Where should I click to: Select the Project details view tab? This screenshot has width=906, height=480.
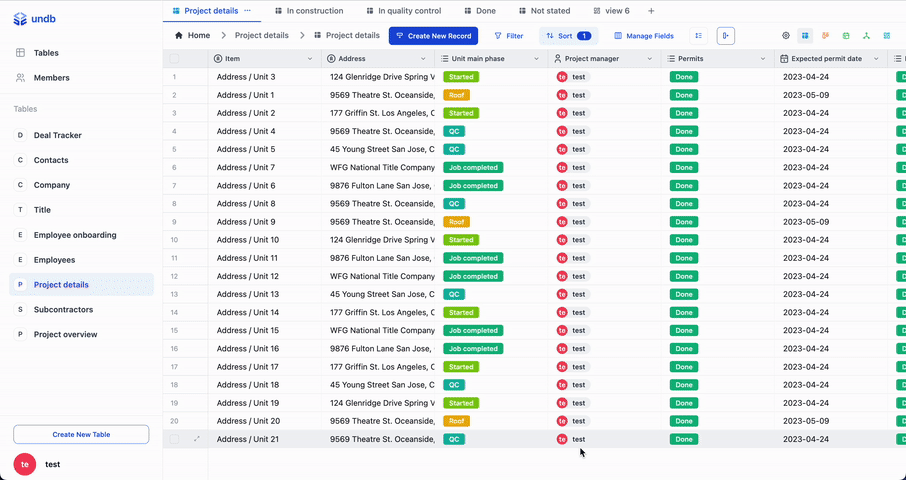(211, 11)
